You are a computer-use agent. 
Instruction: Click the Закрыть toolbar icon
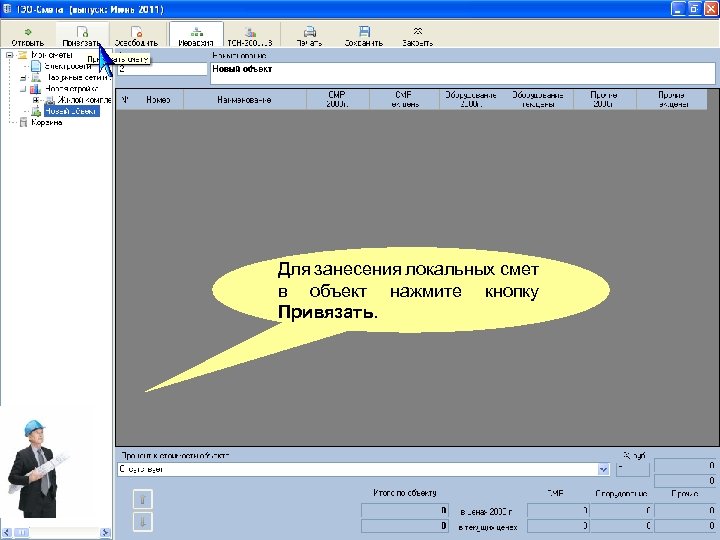[x=417, y=35]
